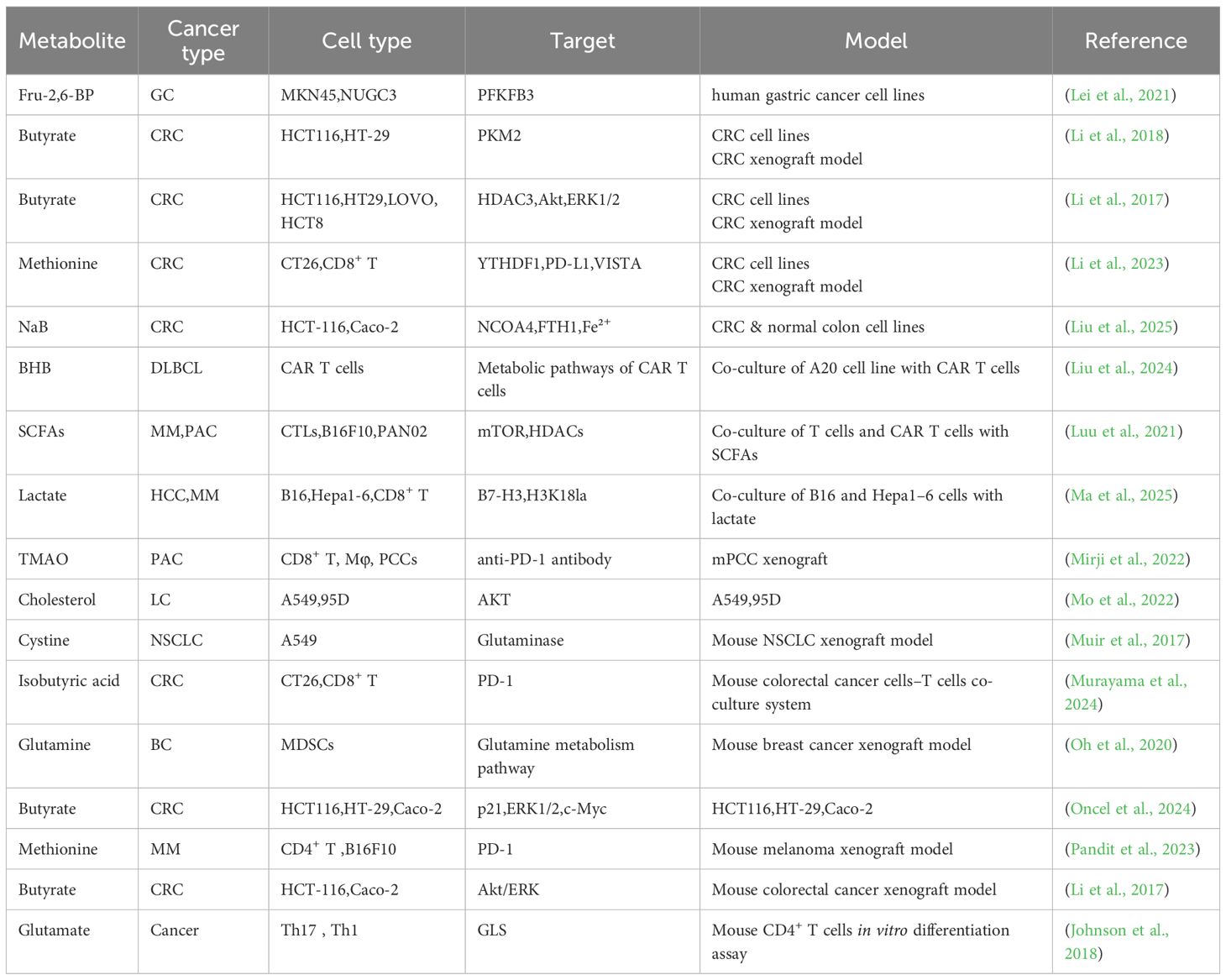Click the Metabolite column header

pyautogui.click(x=72, y=40)
